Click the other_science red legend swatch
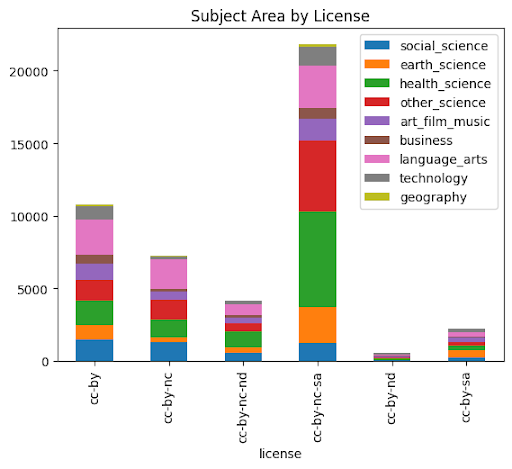The image size is (512, 469). [x=377, y=102]
